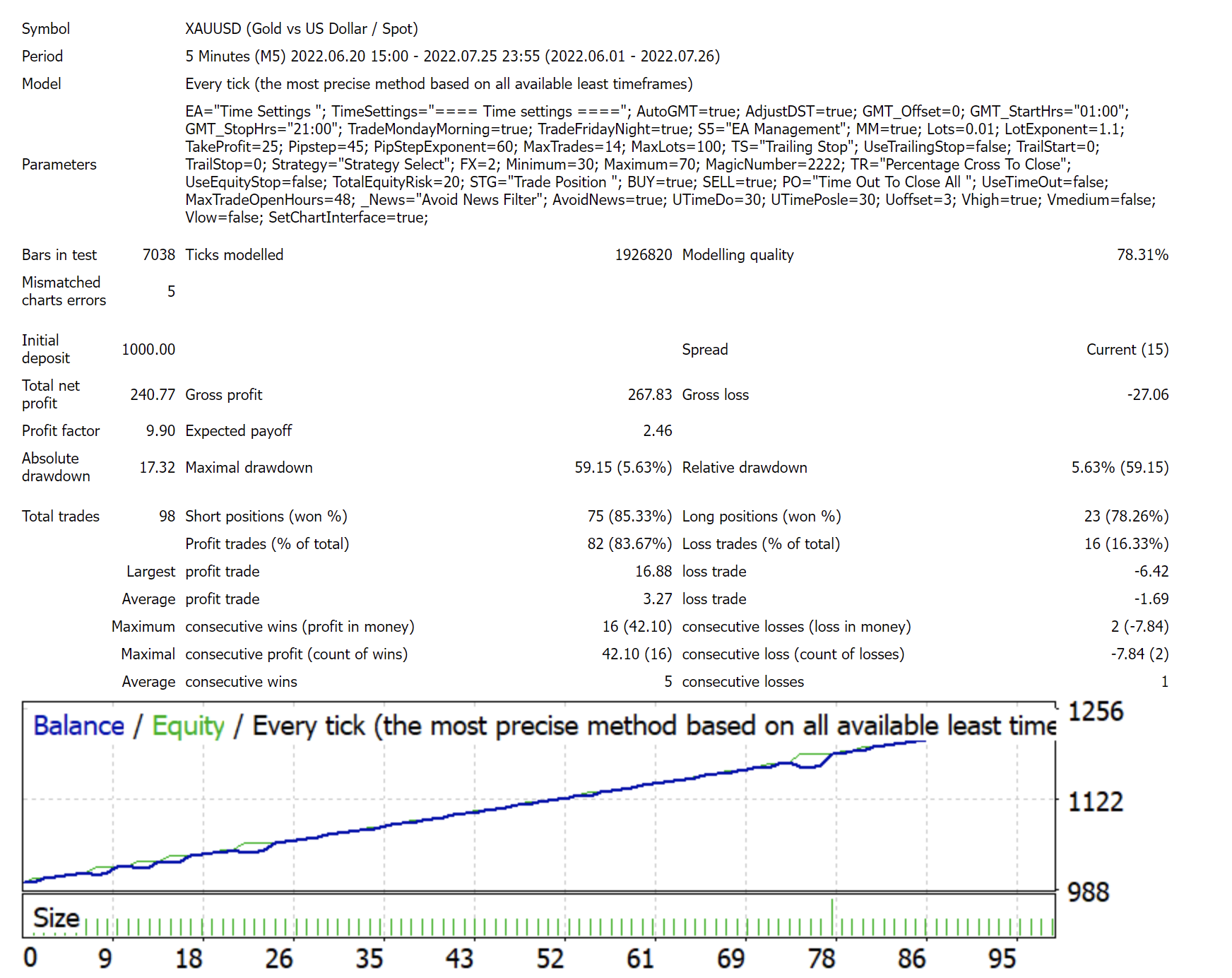Viewport: 1232px width, 978px height.
Task: Click the Period value starting '5 Minutes (M5)'
Action: tap(453, 57)
